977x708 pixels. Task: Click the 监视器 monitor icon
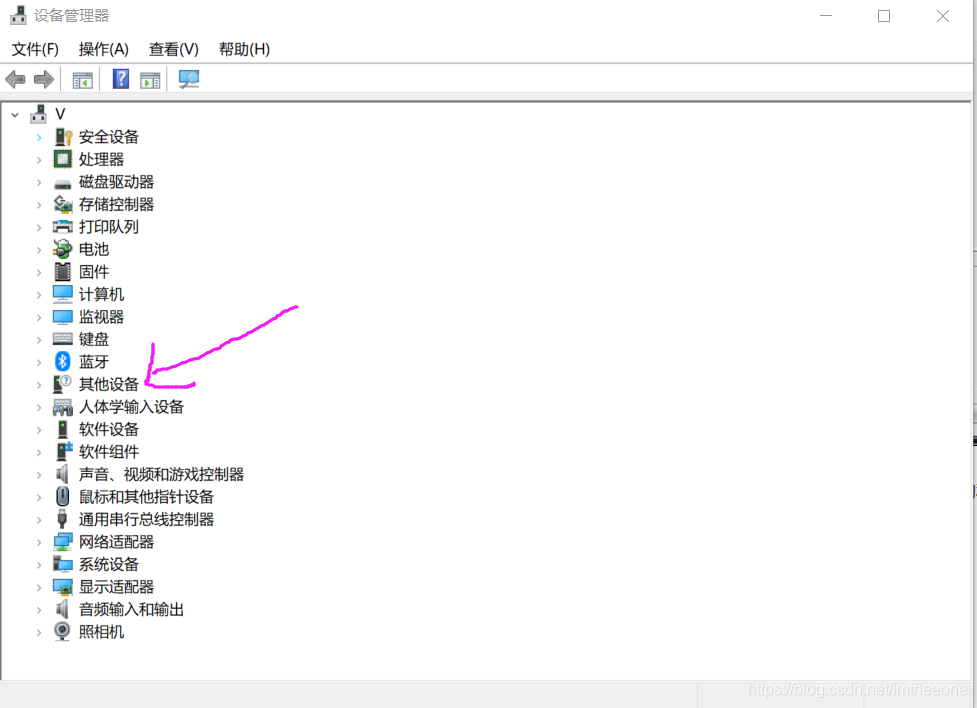63,317
